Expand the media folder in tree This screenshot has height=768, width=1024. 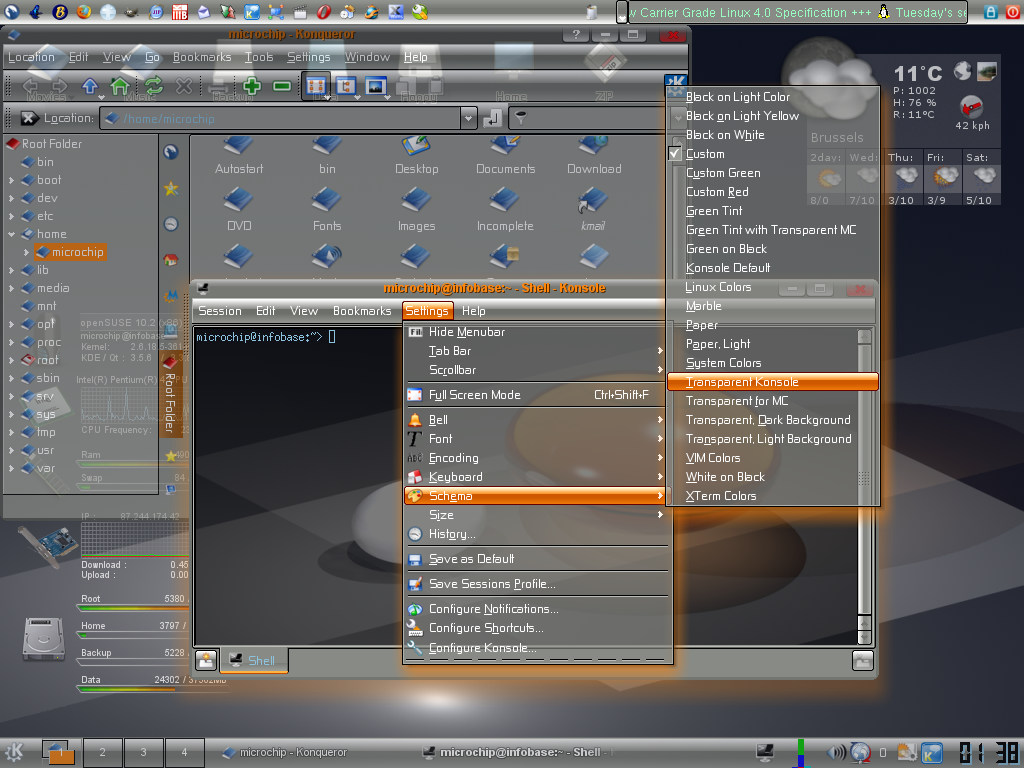point(11,288)
